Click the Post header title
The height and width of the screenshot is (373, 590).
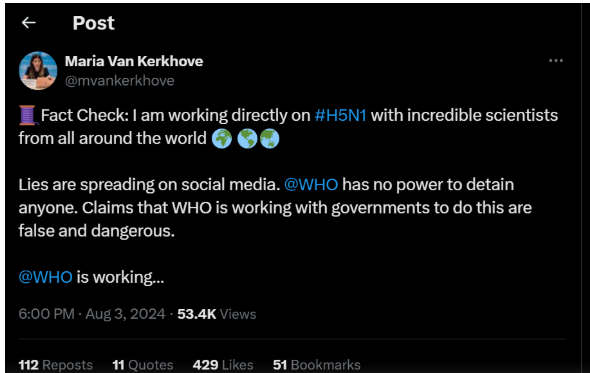(x=93, y=23)
